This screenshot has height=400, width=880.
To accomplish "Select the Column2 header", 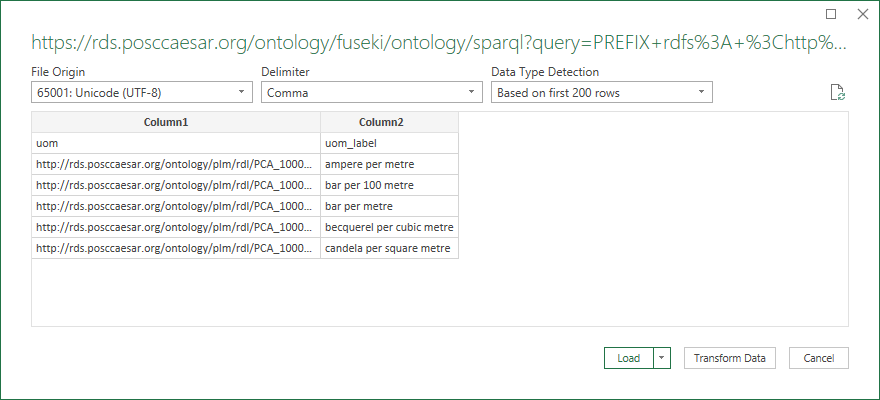I will (x=389, y=122).
